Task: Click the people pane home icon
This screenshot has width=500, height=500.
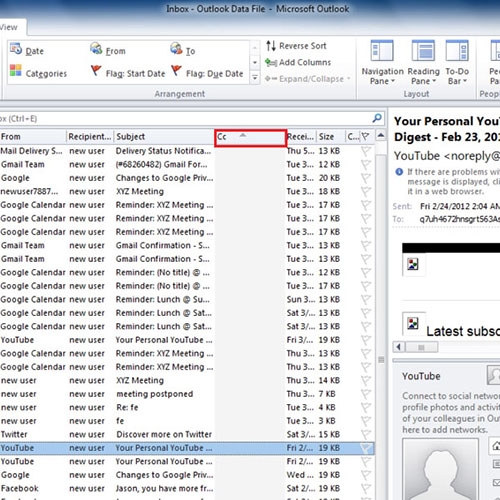Action: [495, 446]
